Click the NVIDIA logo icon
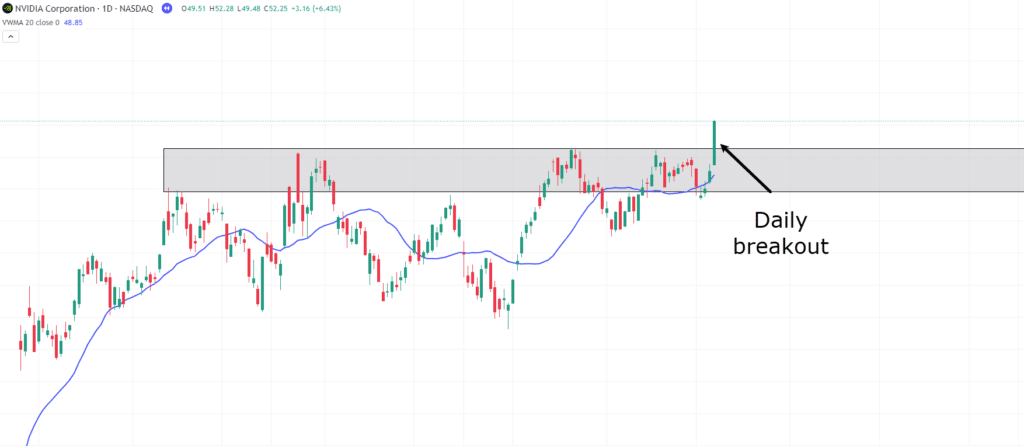Viewport: 1024px width, 446px height. tap(9, 7)
